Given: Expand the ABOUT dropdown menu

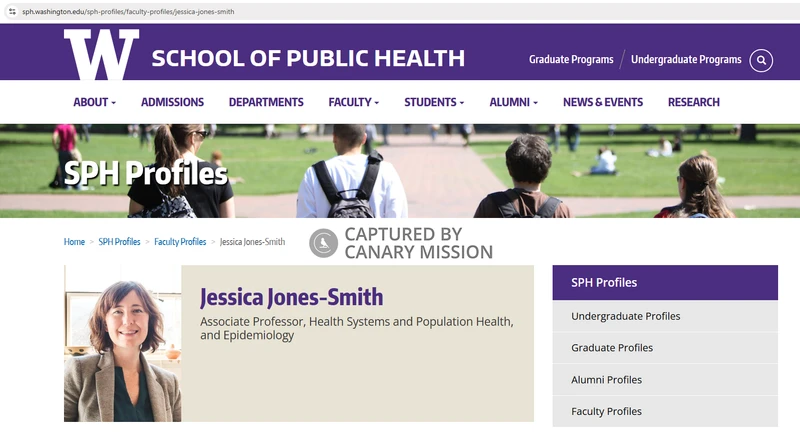Looking at the screenshot, I should coord(94,102).
